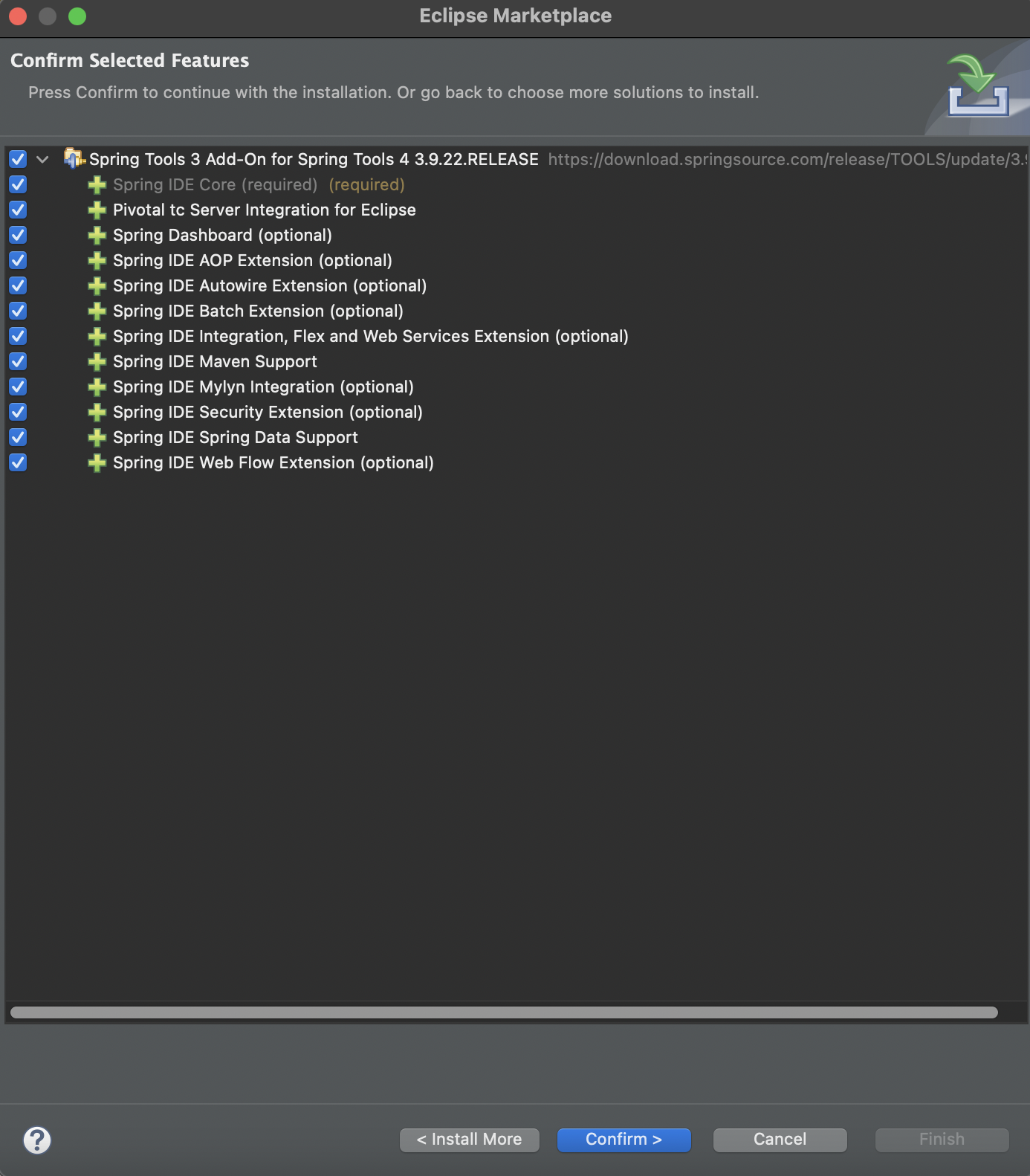Screen dimensions: 1030x1176
Task: Uncheck Spring IDE Spring Data Support checkbox
Action: tap(18, 437)
